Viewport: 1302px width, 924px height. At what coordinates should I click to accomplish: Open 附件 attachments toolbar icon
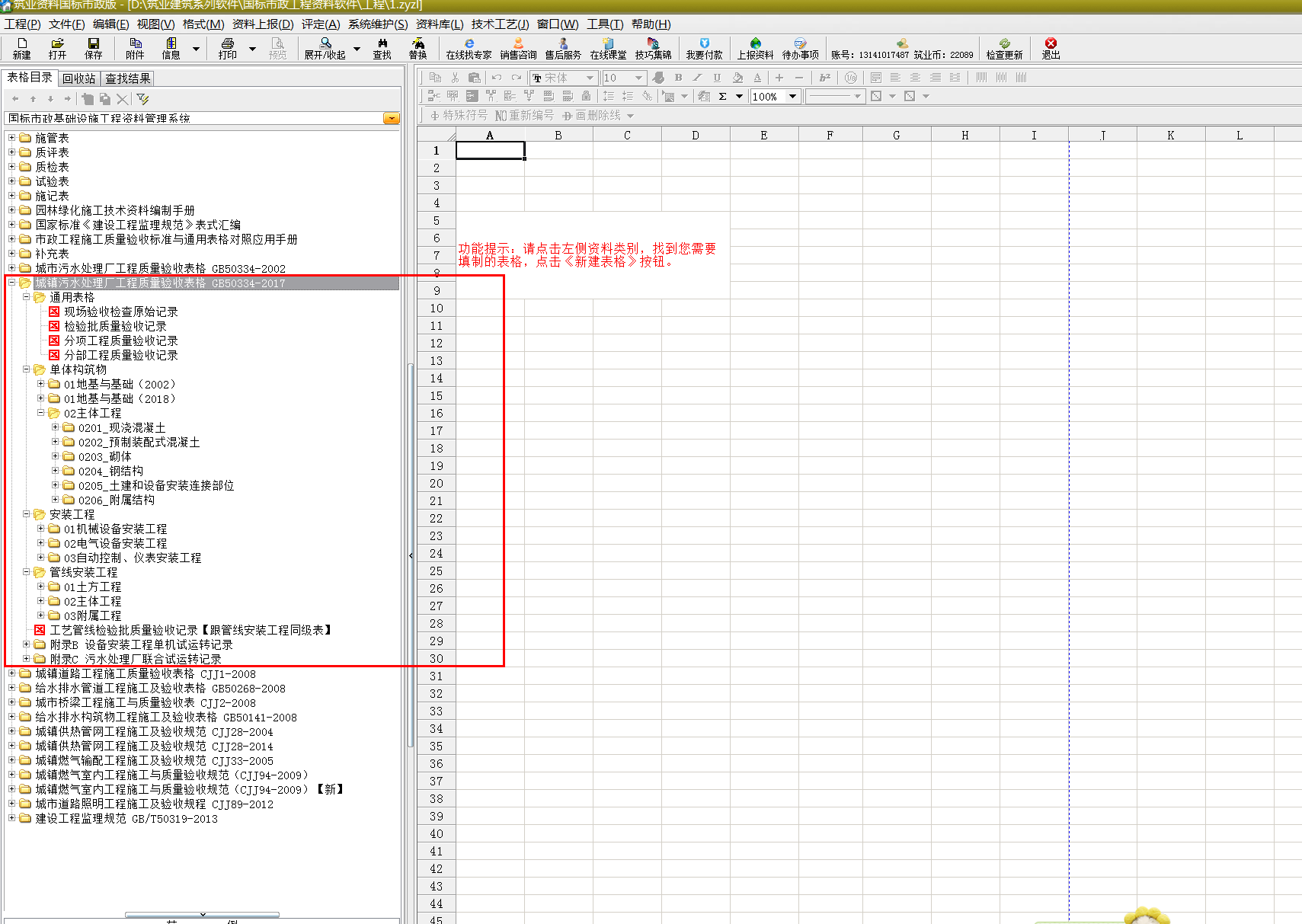[x=135, y=48]
